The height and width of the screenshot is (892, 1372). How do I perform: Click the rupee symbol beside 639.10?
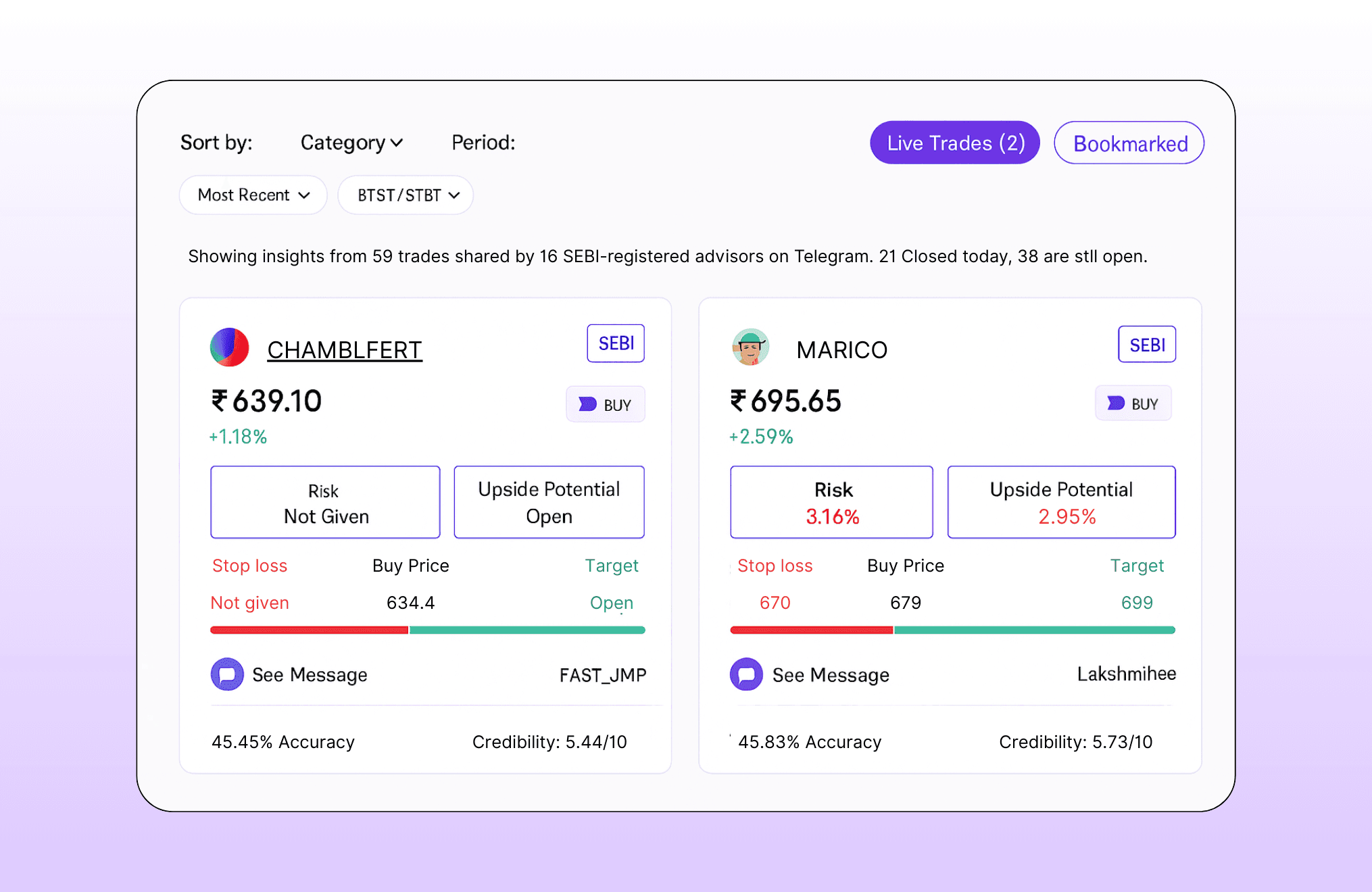coord(219,401)
